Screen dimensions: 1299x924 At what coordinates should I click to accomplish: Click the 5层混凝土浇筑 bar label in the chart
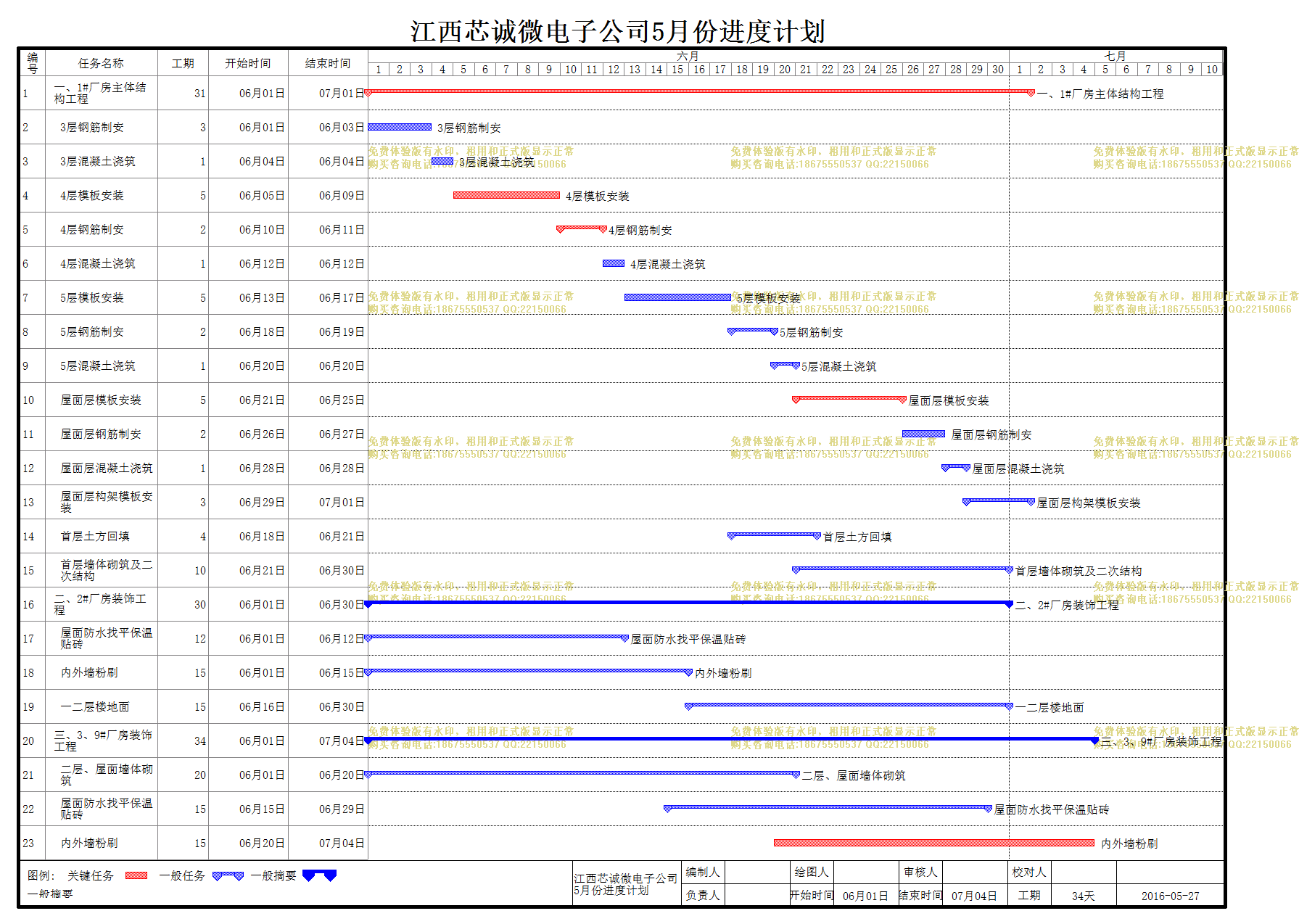tap(838, 367)
